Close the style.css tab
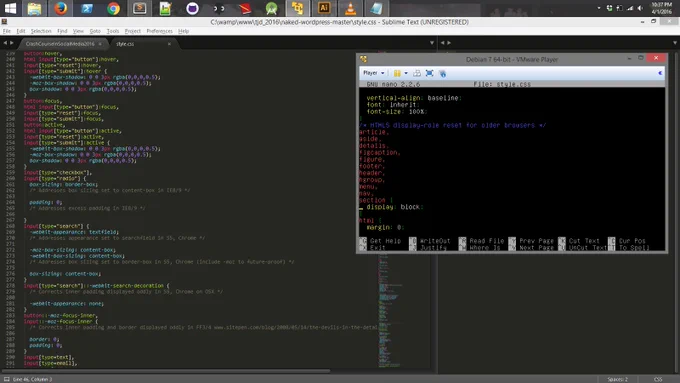The width and height of the screenshot is (680, 383). click(x=169, y=44)
